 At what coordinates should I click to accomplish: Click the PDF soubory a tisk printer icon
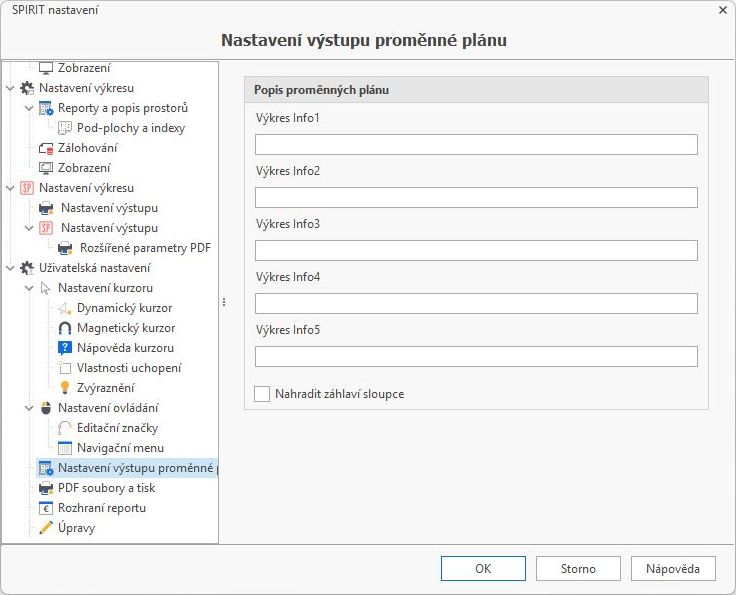tap(45, 488)
